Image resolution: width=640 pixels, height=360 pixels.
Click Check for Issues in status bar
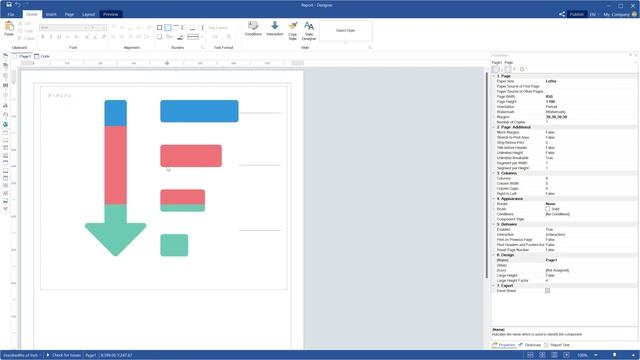(64, 355)
